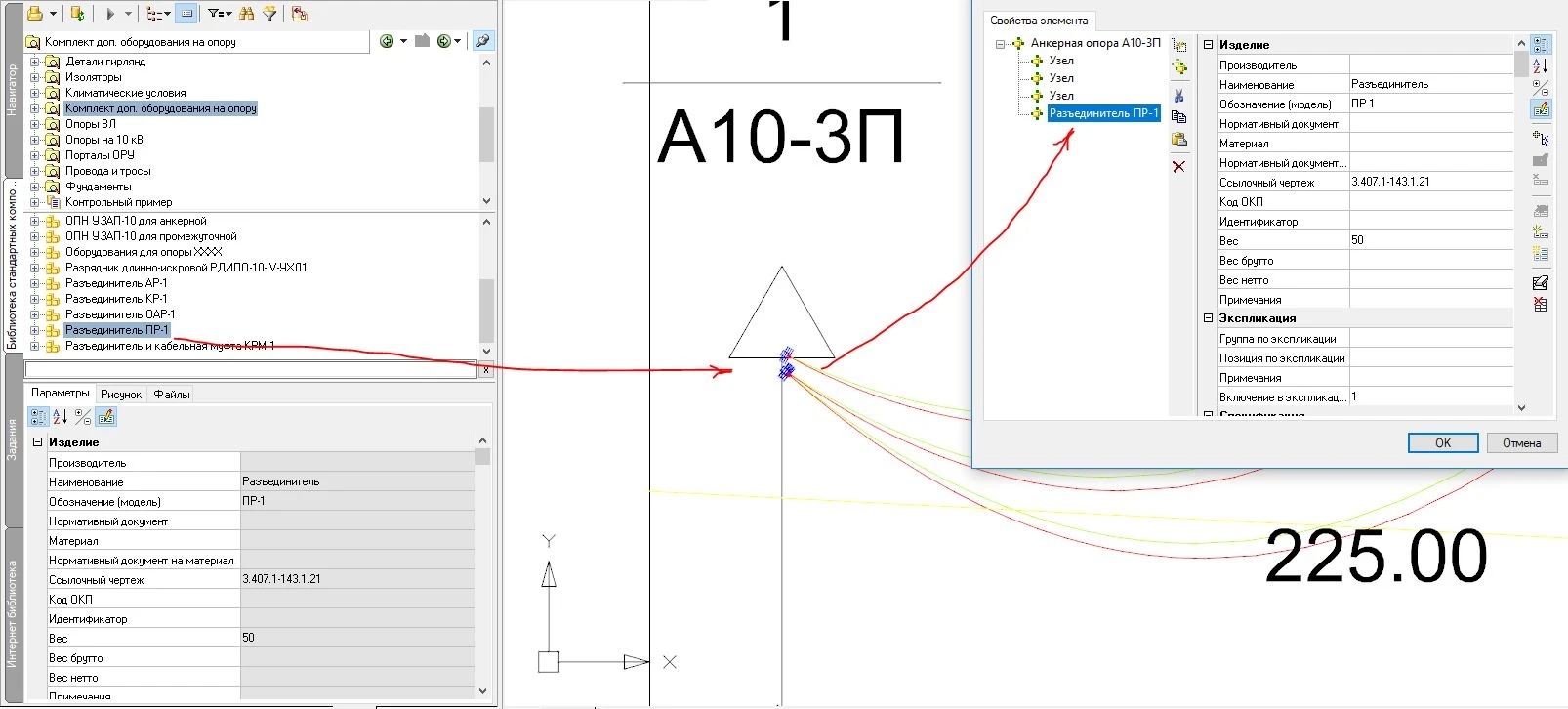Click the funnel filter icon in library toolbar
The width and height of the screenshot is (1568, 709).
click(269, 14)
